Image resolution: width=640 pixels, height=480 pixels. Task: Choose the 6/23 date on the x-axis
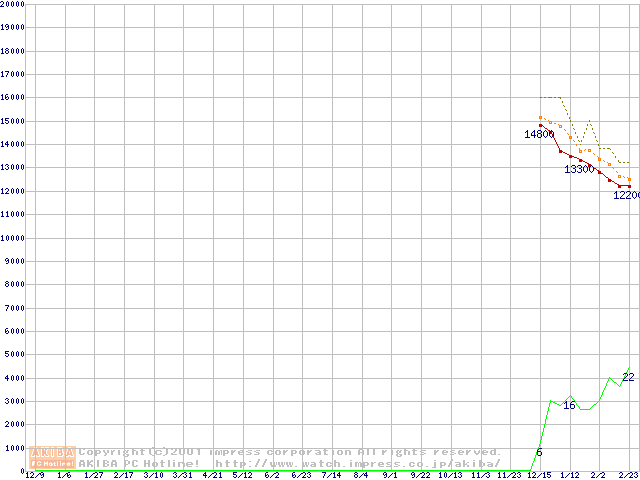(x=301, y=475)
